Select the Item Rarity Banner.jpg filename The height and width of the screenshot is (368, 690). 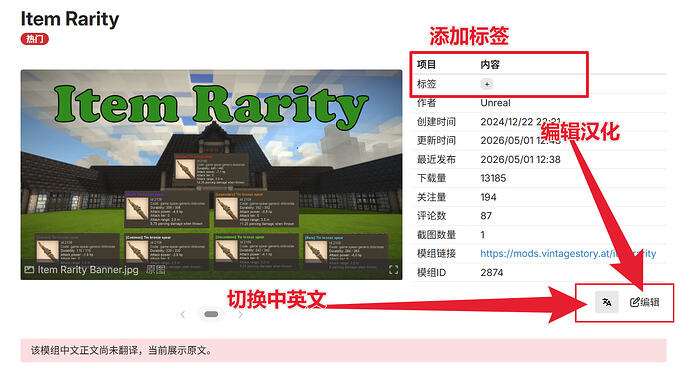pos(88,270)
